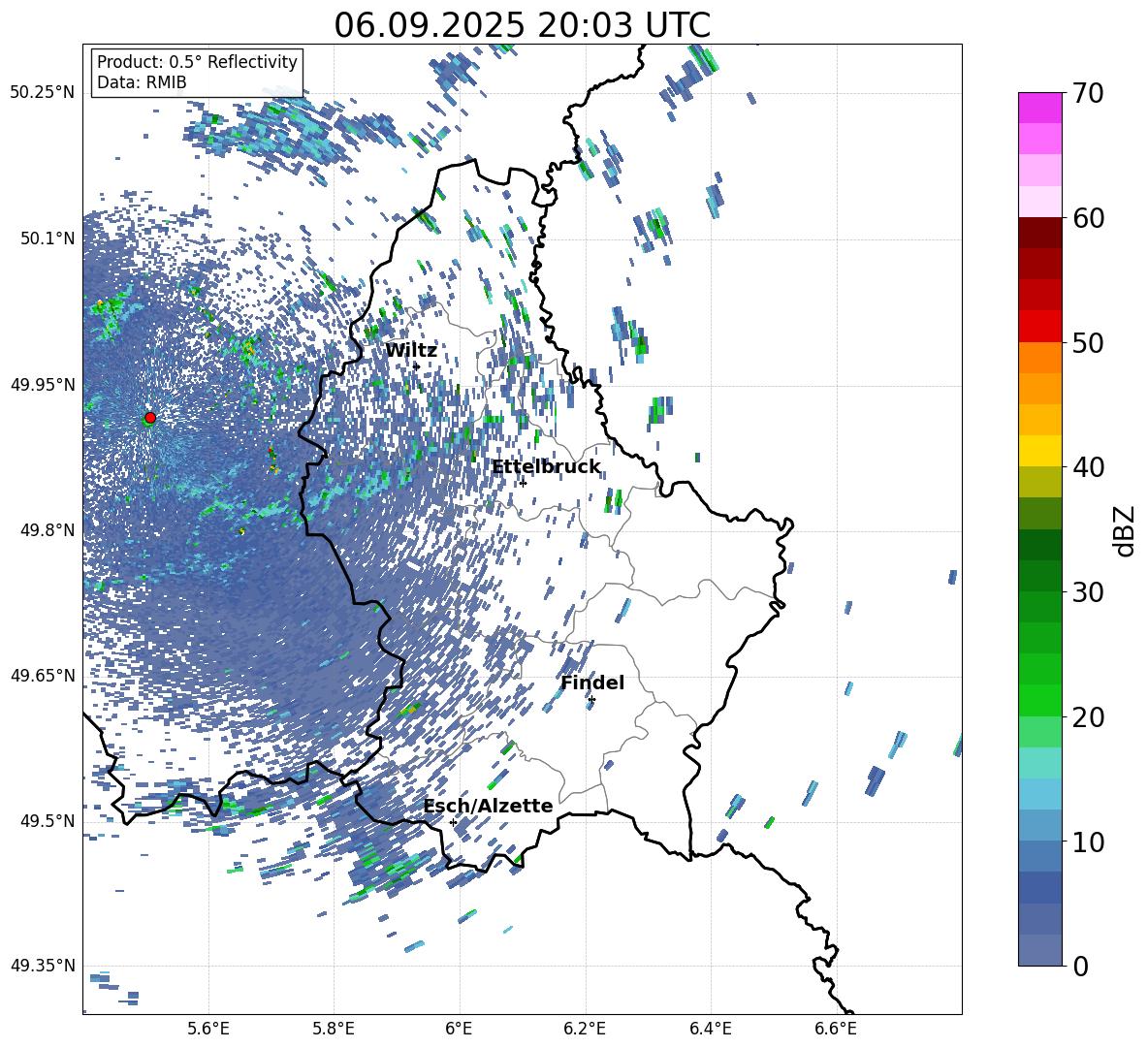Click the 6.4°E longitude label
The height and width of the screenshot is (1048, 1148).
(x=710, y=1029)
